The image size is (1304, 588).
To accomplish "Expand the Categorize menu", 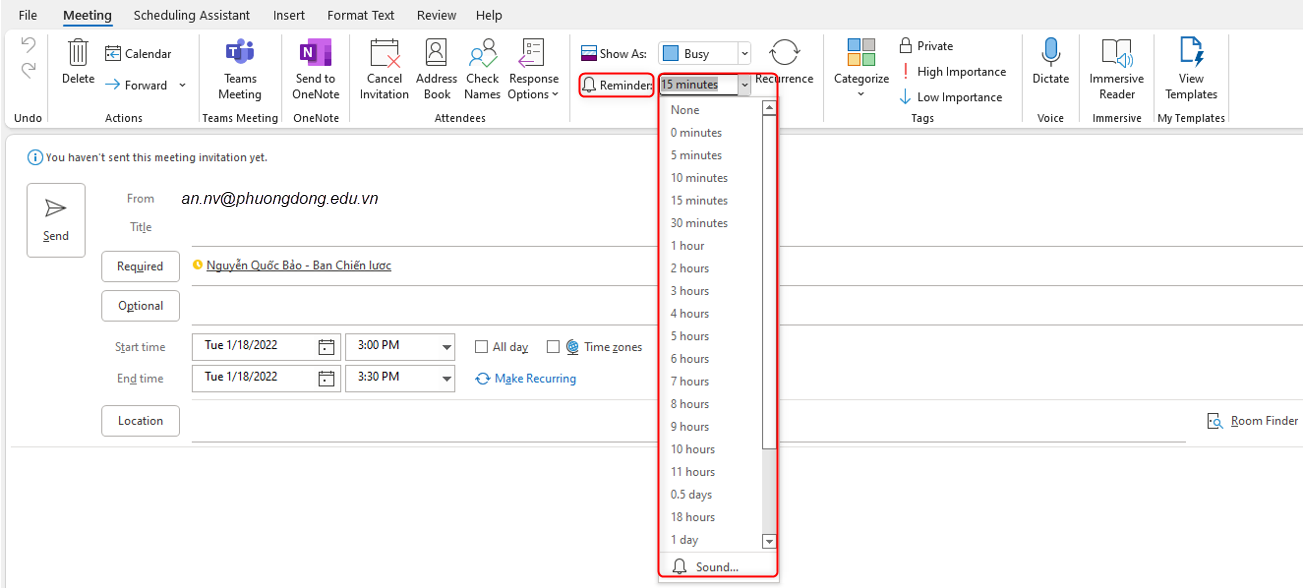I will (861, 69).
